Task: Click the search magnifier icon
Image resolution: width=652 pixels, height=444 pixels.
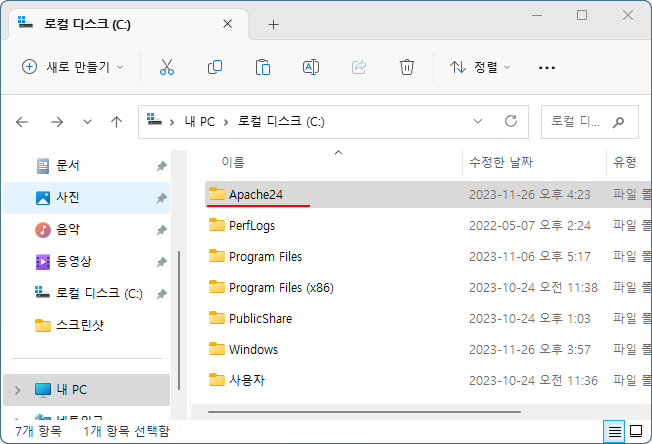Action: point(618,122)
